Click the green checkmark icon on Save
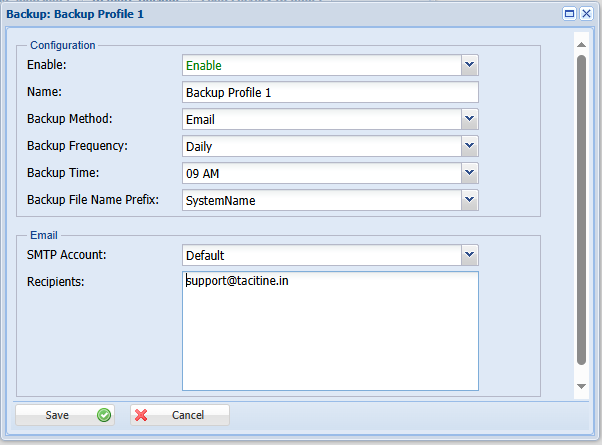 point(104,415)
